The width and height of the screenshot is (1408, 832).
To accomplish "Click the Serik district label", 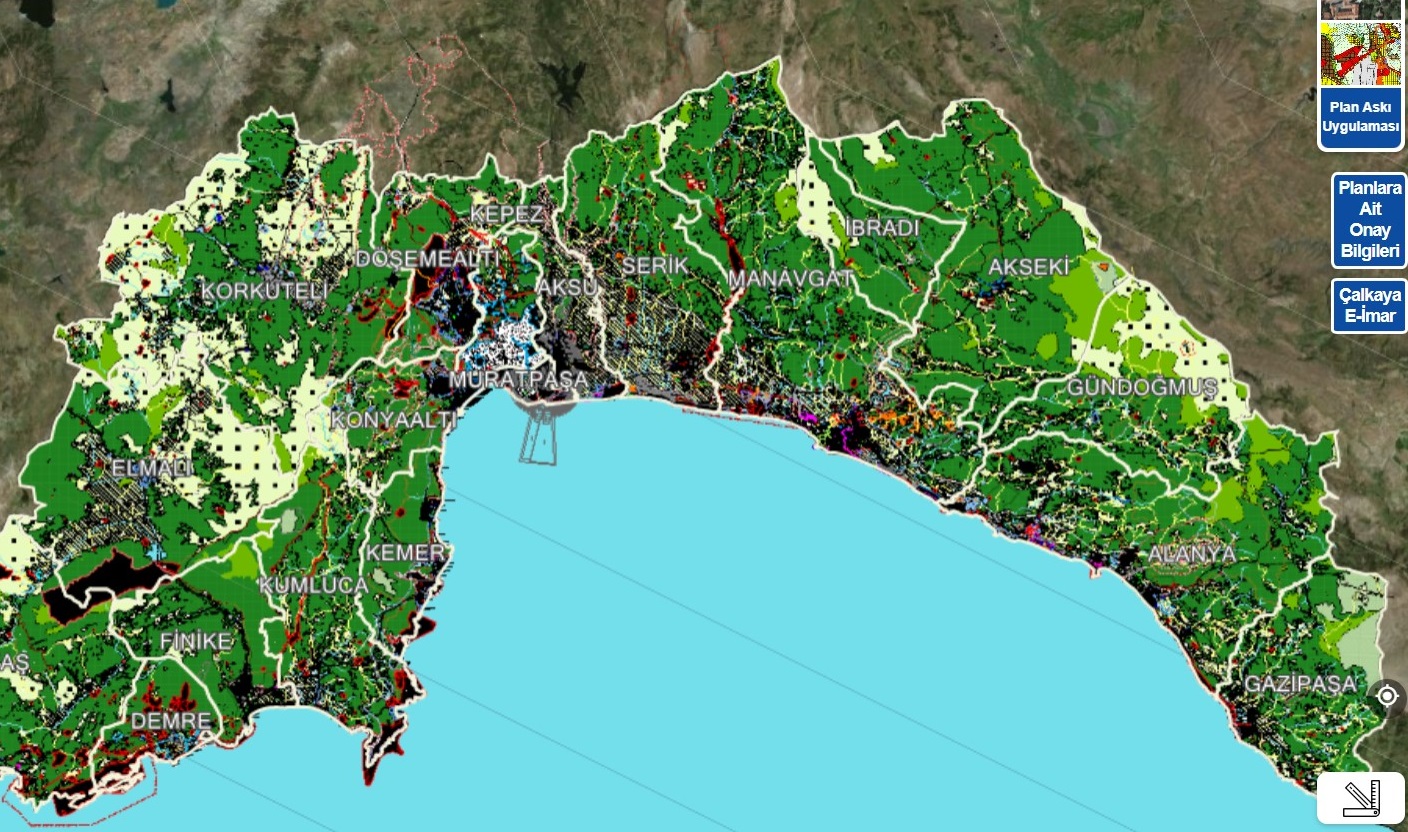I will tap(655, 266).
